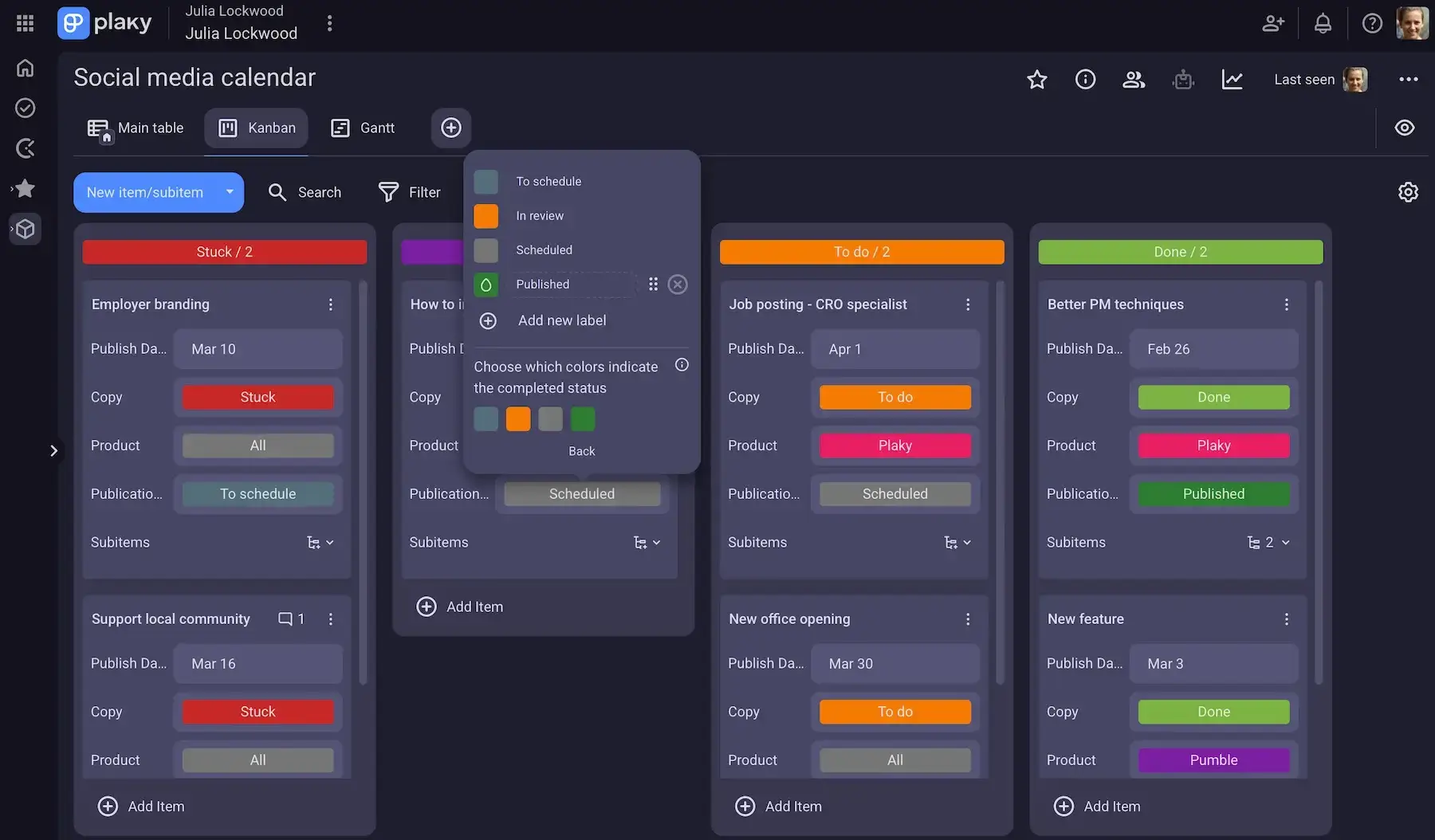Open the starred items sidebar icon
The height and width of the screenshot is (840, 1435).
25,189
